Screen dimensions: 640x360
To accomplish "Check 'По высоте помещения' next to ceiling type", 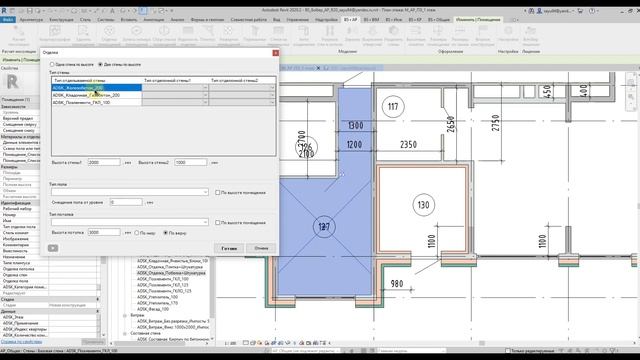I will tap(218, 222).
